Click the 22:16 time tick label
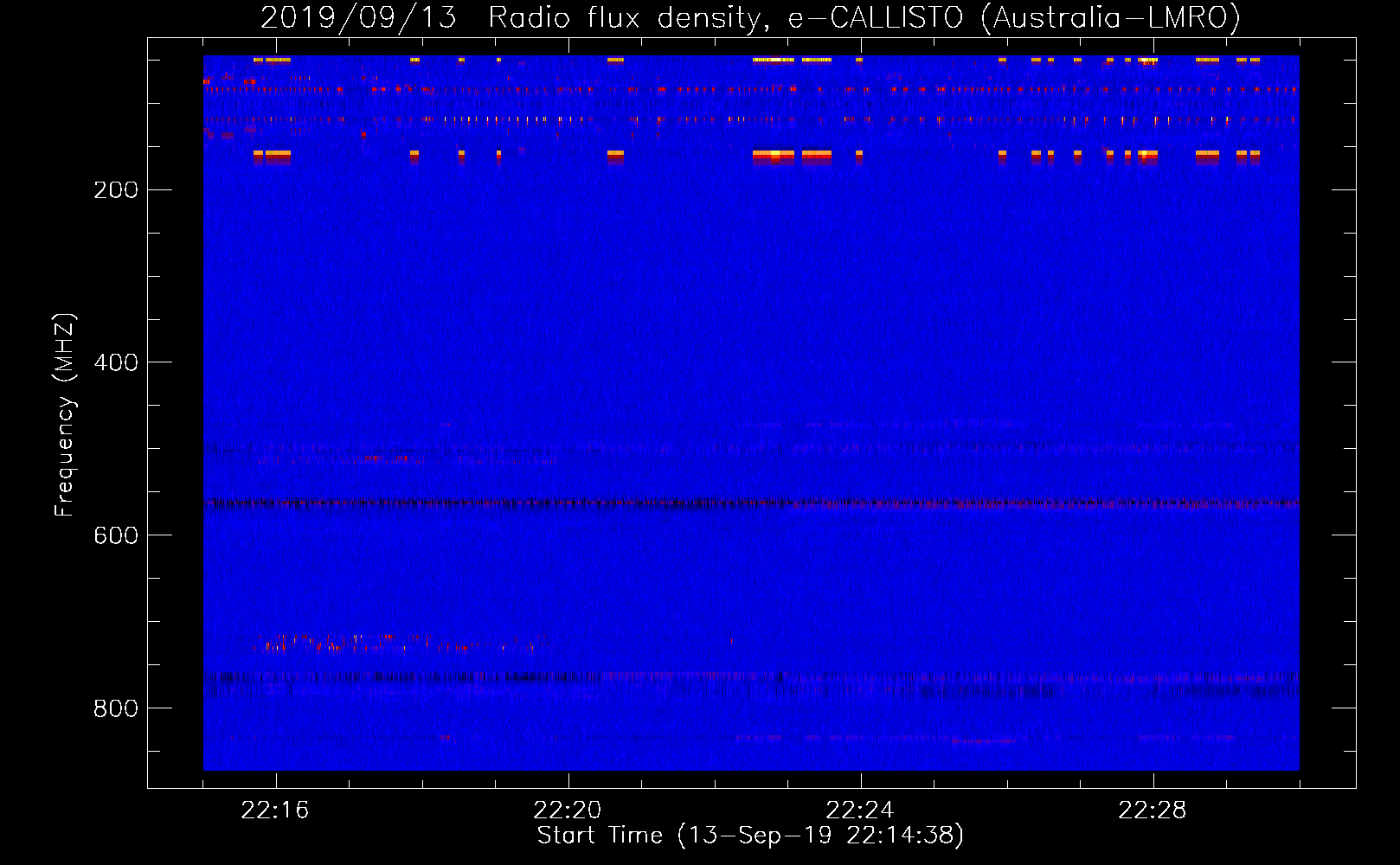 tap(275, 811)
